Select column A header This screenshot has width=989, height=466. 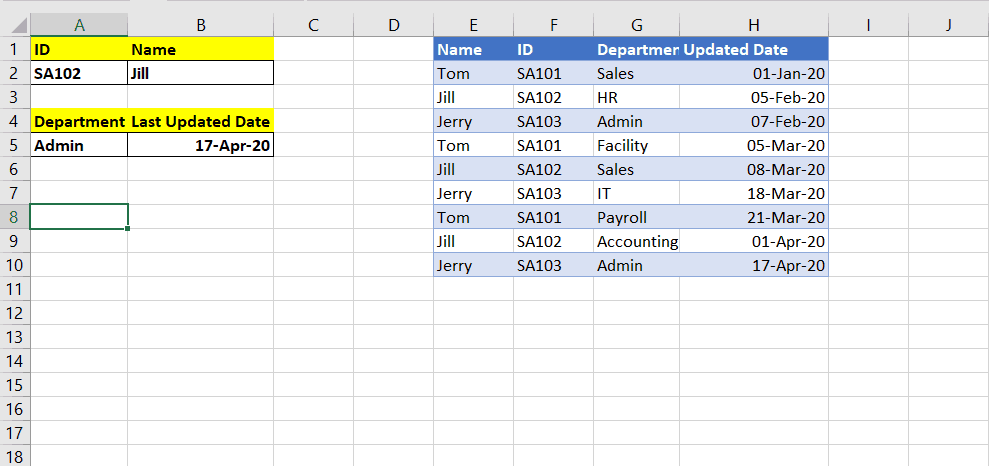pyautogui.click(x=79, y=25)
